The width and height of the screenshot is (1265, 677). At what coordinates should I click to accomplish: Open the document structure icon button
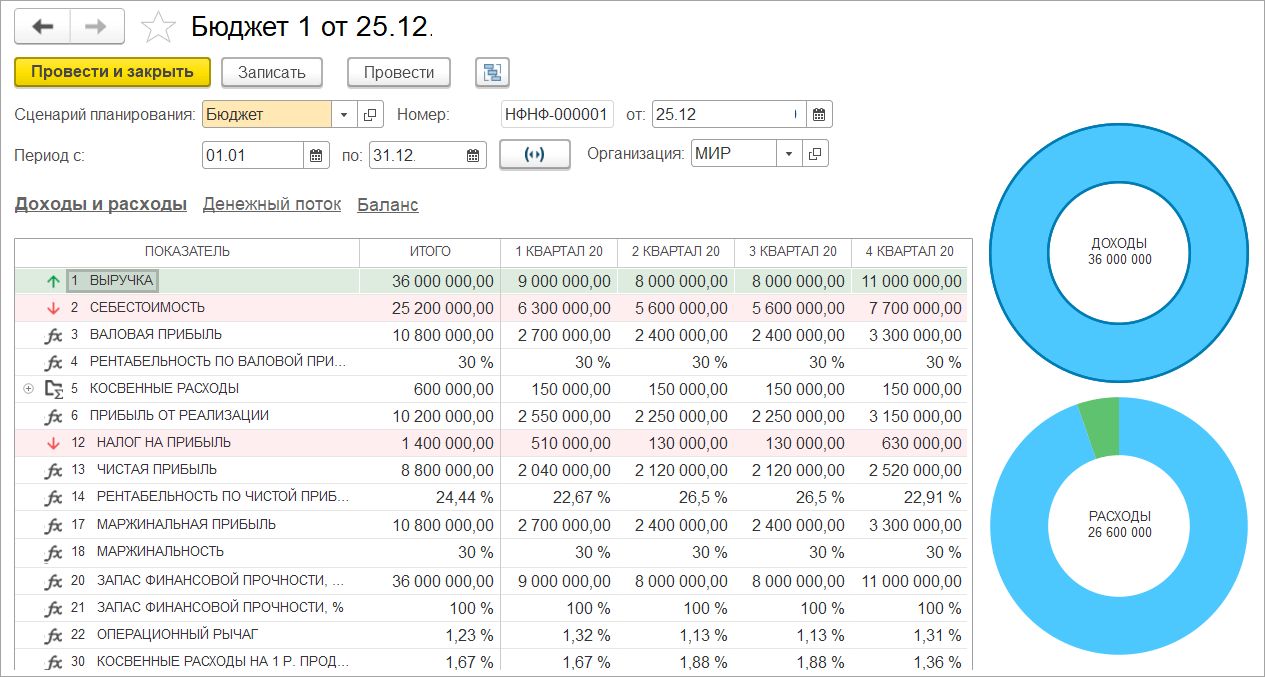(492, 72)
